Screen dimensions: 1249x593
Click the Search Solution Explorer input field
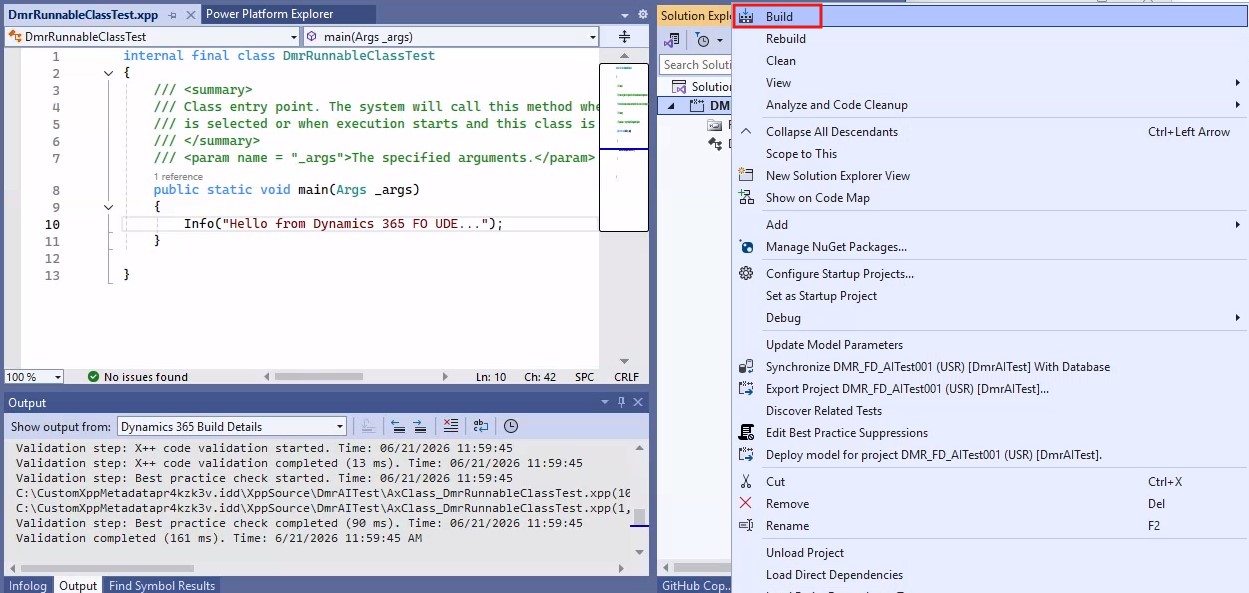click(x=695, y=64)
